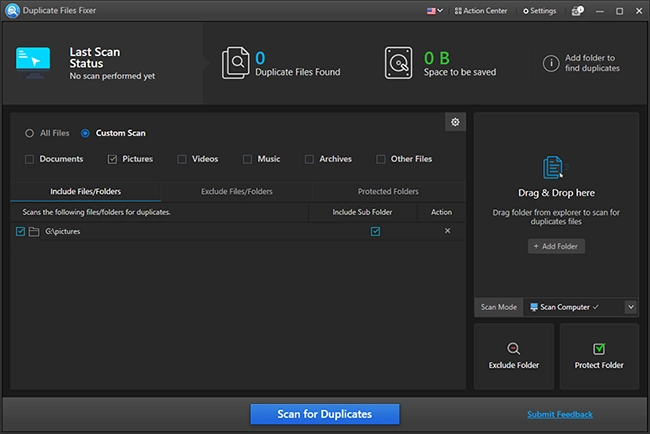Switch to Include Files/Folders tab
The width and height of the screenshot is (650, 434).
pos(85,192)
